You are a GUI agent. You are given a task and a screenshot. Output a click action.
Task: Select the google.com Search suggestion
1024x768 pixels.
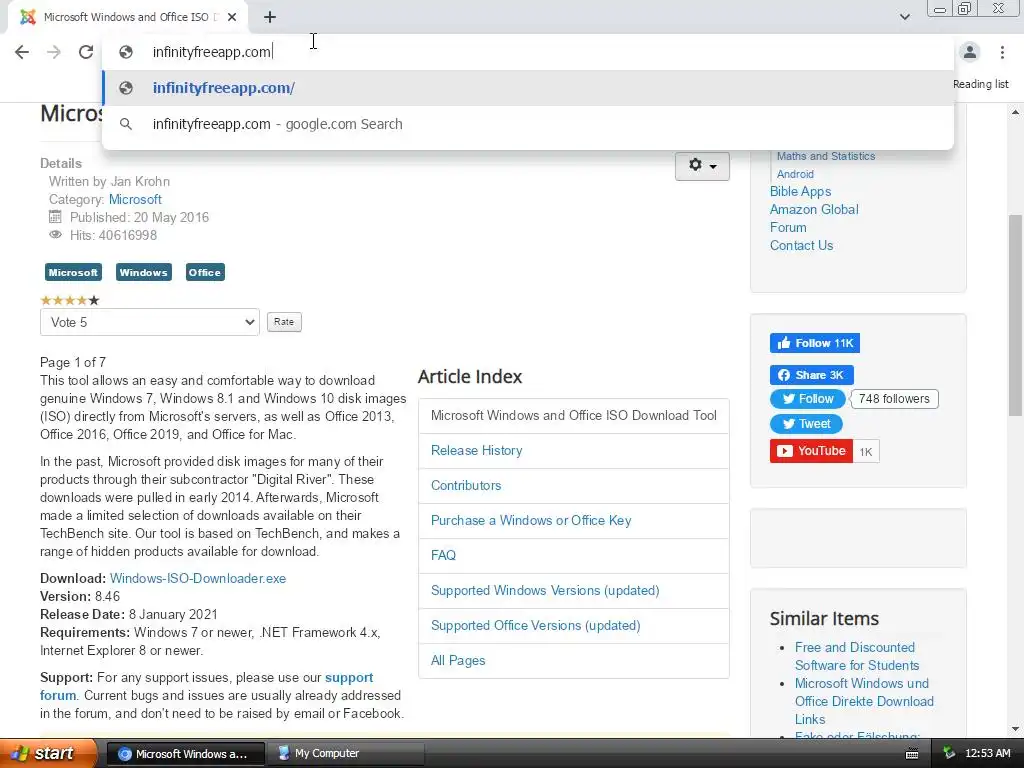[528, 124]
